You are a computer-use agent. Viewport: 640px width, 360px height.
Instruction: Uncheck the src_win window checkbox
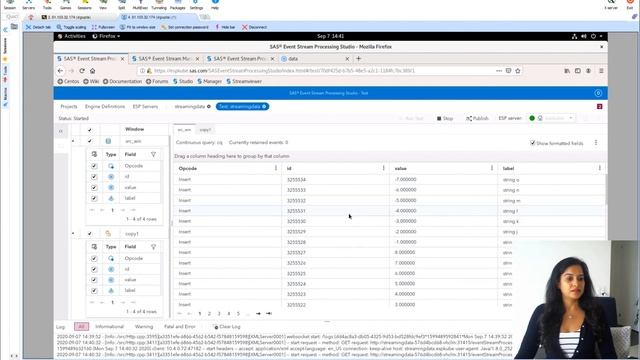(90, 141)
